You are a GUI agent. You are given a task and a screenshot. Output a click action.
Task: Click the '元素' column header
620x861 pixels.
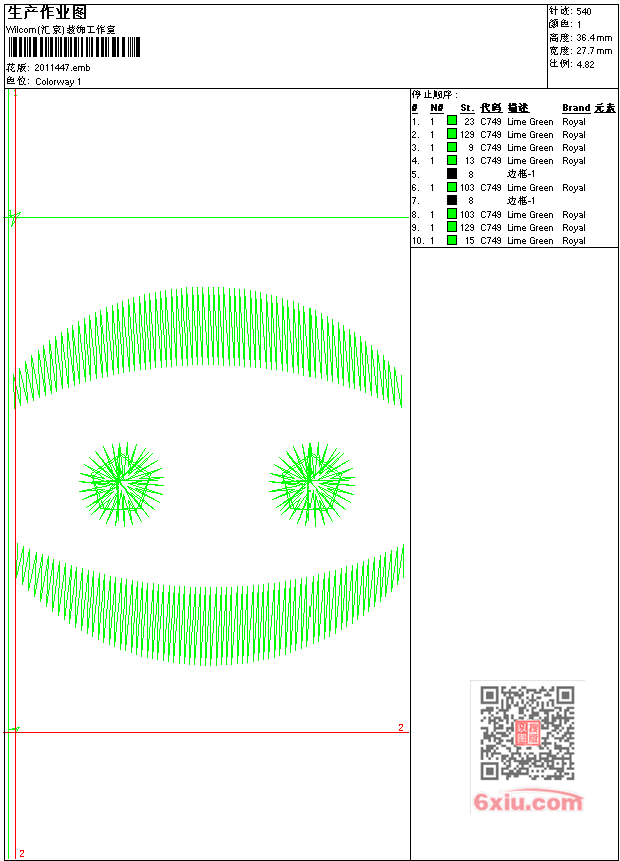605,108
